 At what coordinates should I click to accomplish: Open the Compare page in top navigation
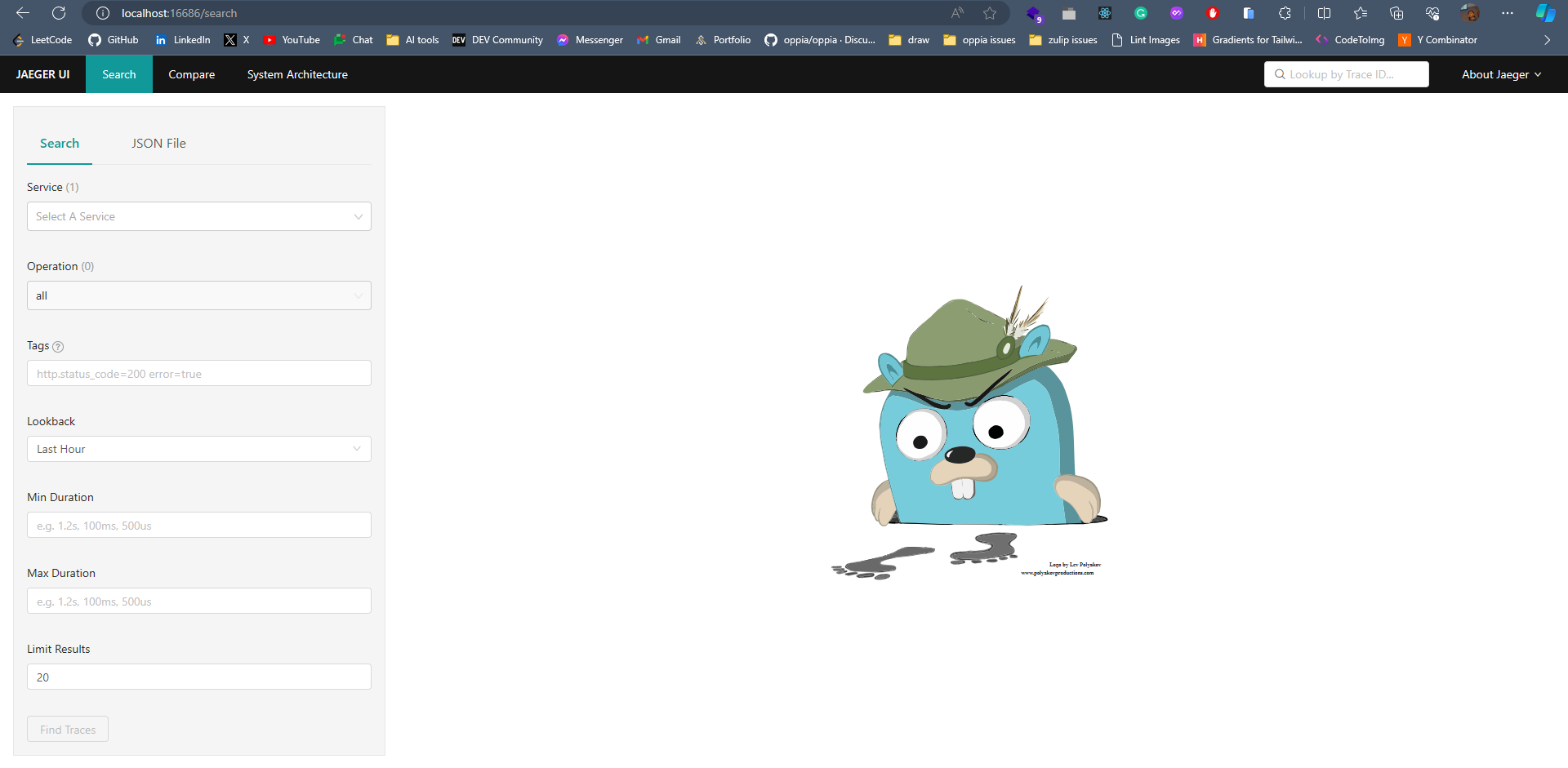(x=192, y=74)
